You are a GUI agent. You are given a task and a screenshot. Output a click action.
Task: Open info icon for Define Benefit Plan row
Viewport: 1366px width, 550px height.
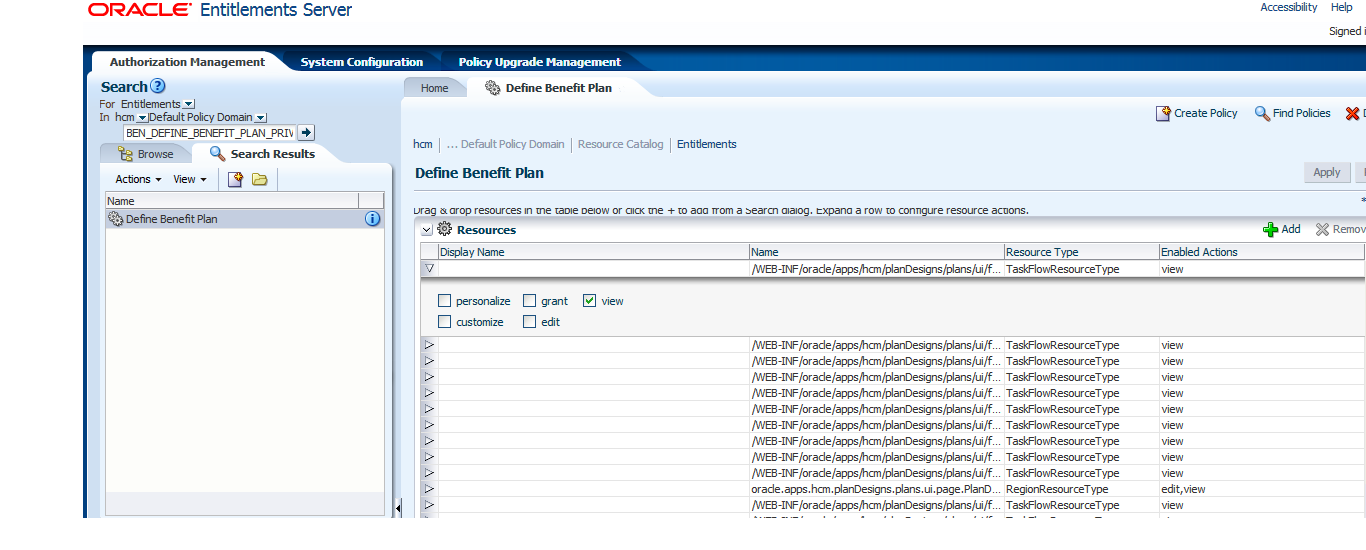click(x=373, y=219)
